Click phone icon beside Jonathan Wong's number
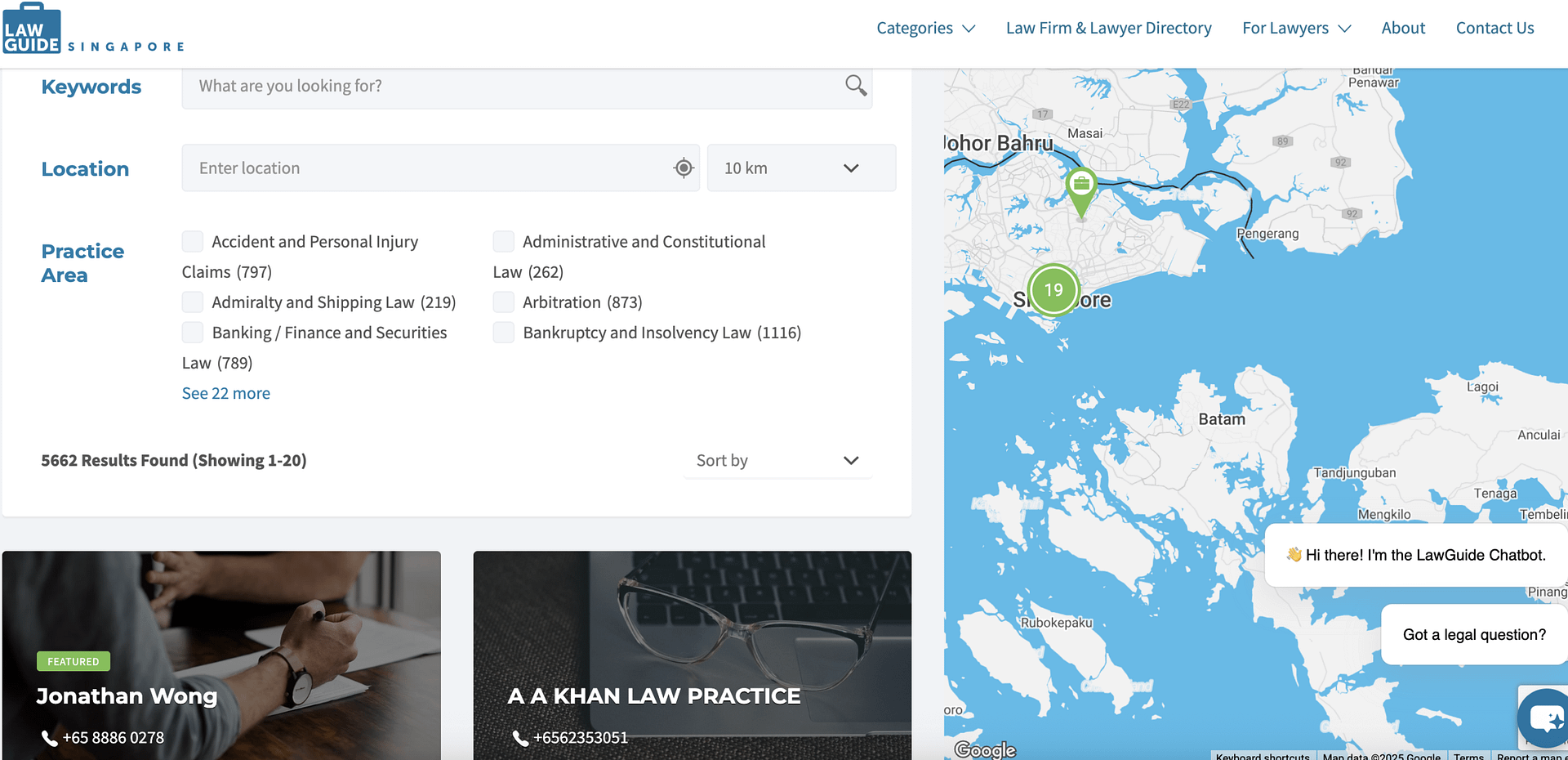The width and height of the screenshot is (1568, 760). [x=50, y=738]
